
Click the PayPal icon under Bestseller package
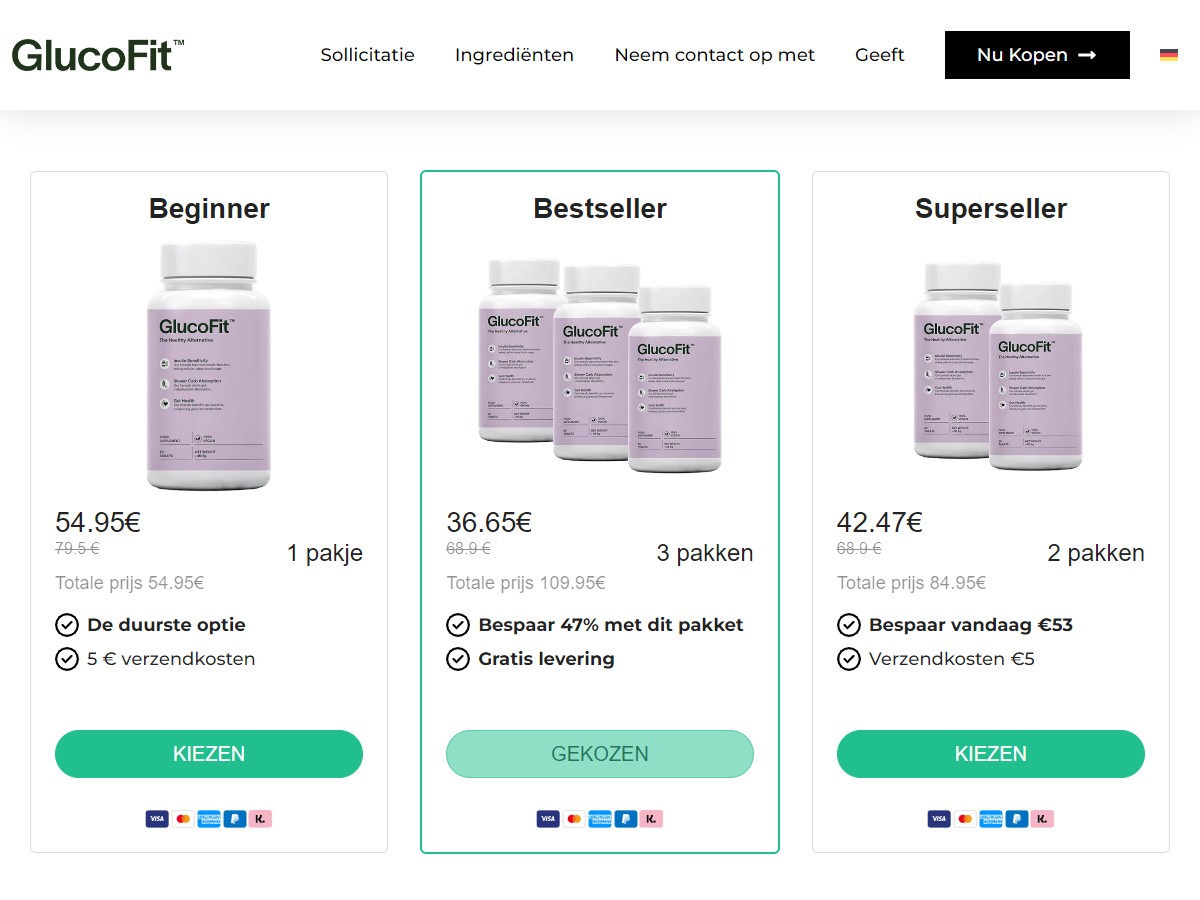[626, 819]
